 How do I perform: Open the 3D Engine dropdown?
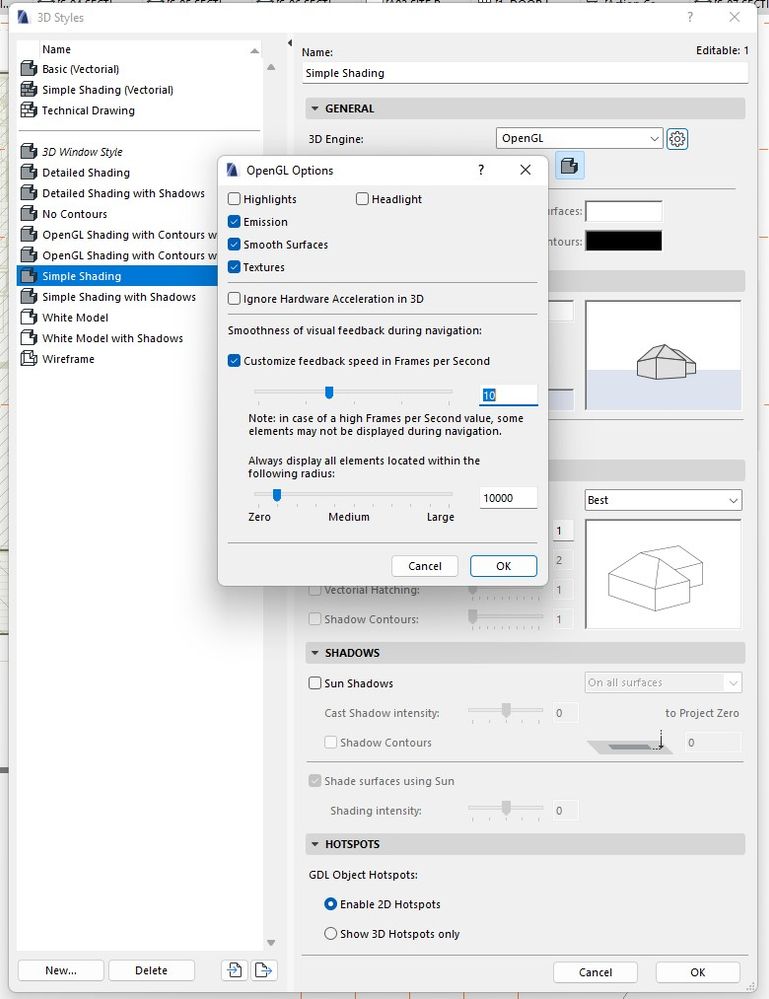pyautogui.click(x=579, y=138)
